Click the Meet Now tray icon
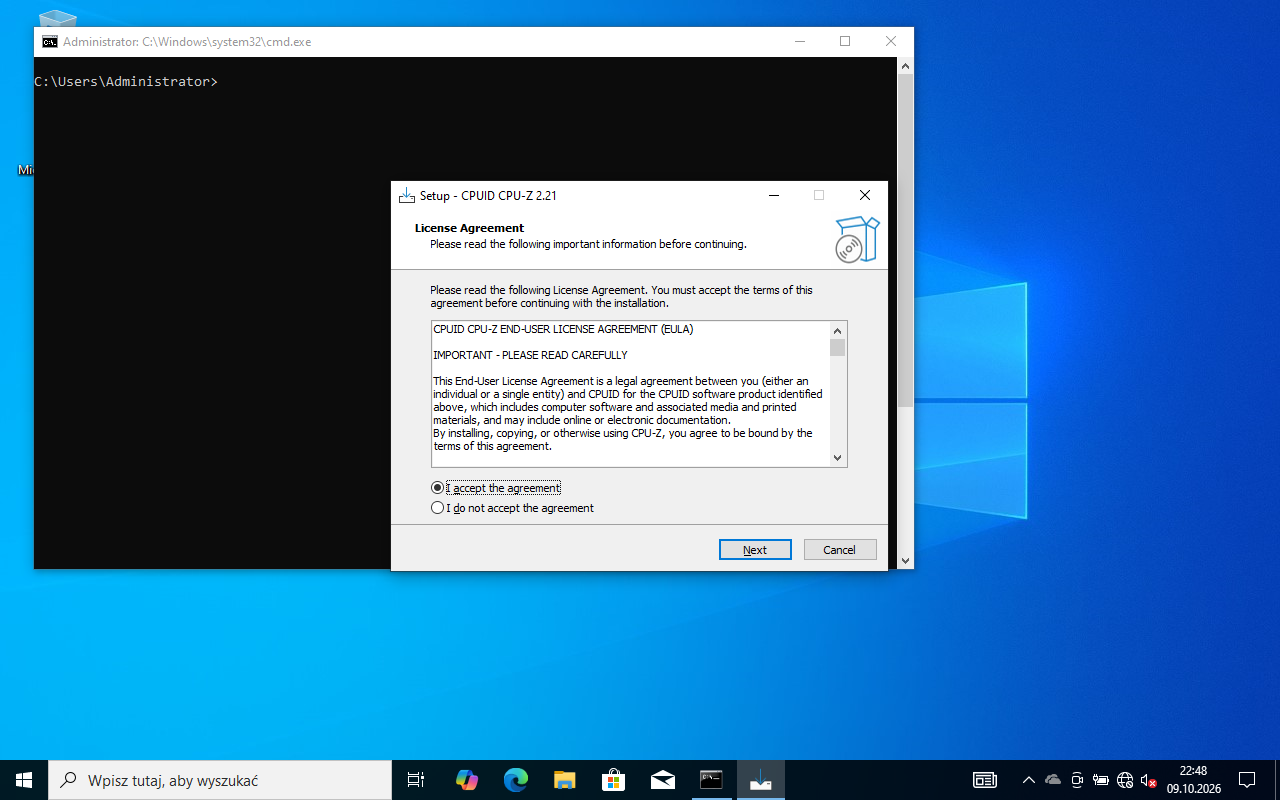The image size is (1280, 800). click(1077, 780)
